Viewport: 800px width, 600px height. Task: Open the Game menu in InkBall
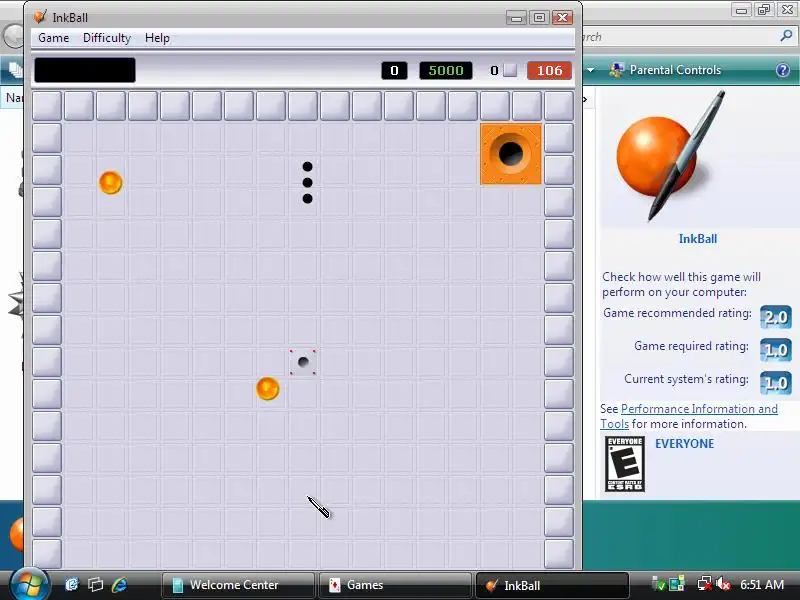[54, 38]
